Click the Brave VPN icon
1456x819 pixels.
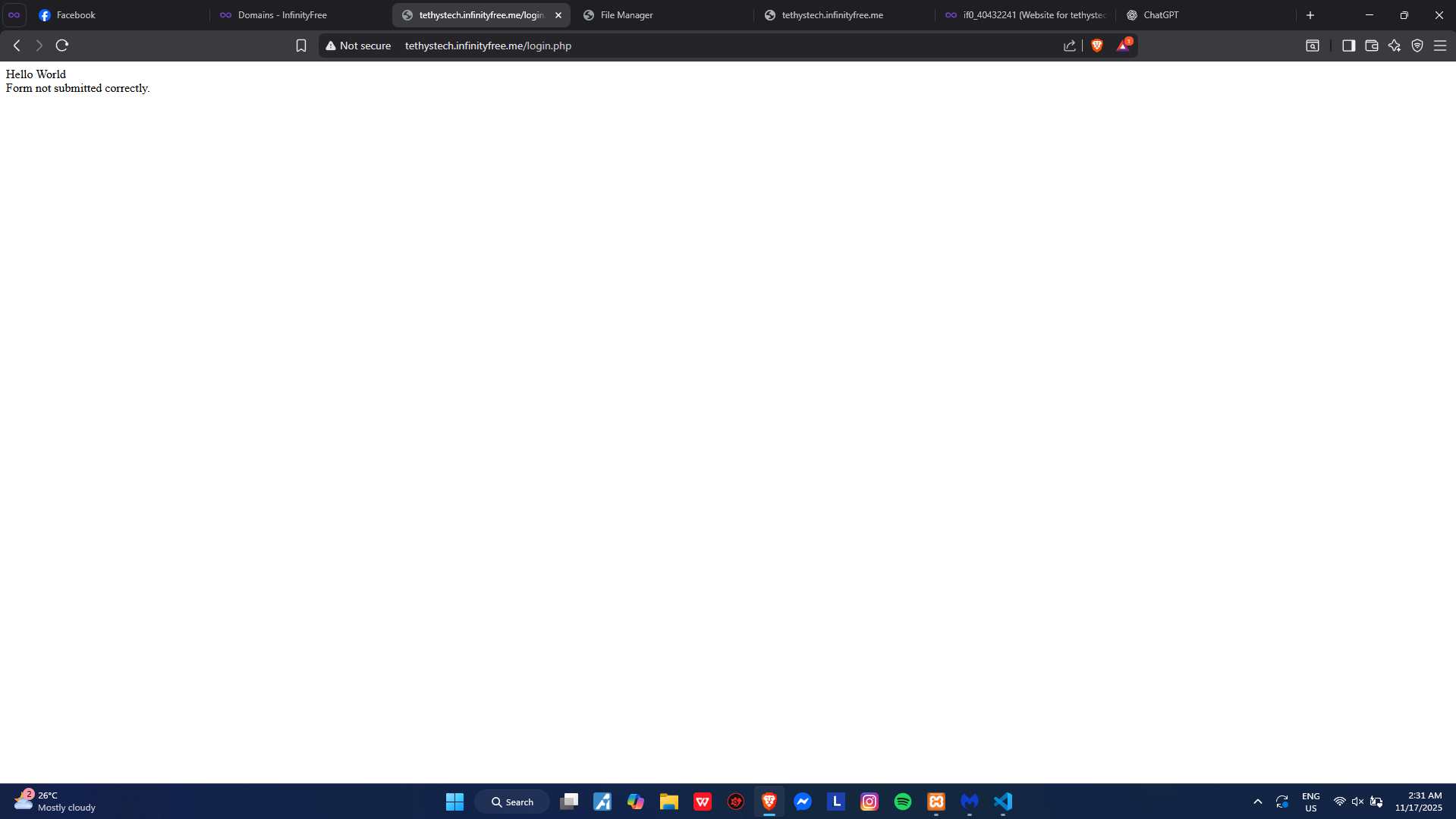pyautogui.click(x=1417, y=46)
